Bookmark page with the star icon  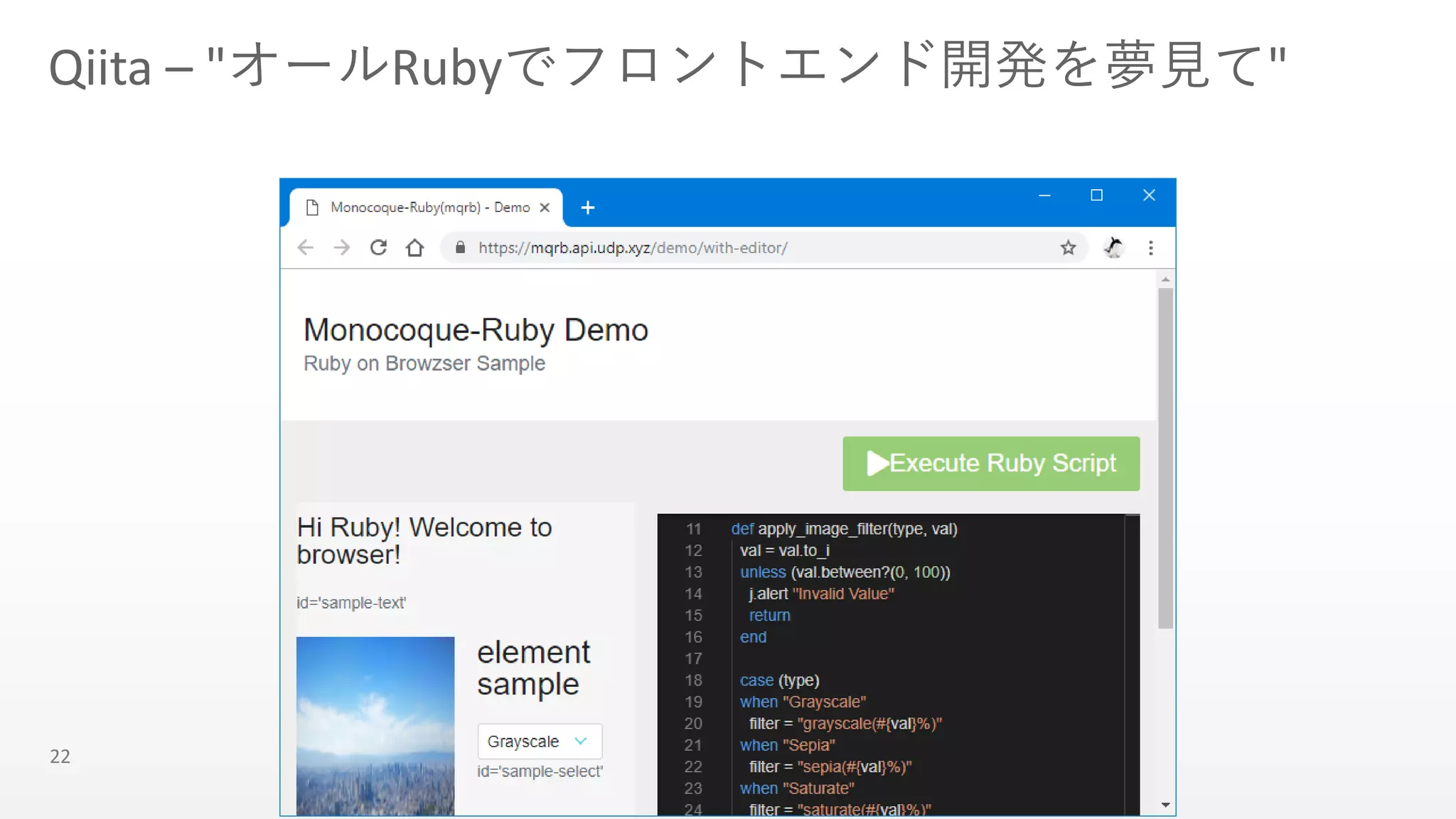(x=1068, y=247)
